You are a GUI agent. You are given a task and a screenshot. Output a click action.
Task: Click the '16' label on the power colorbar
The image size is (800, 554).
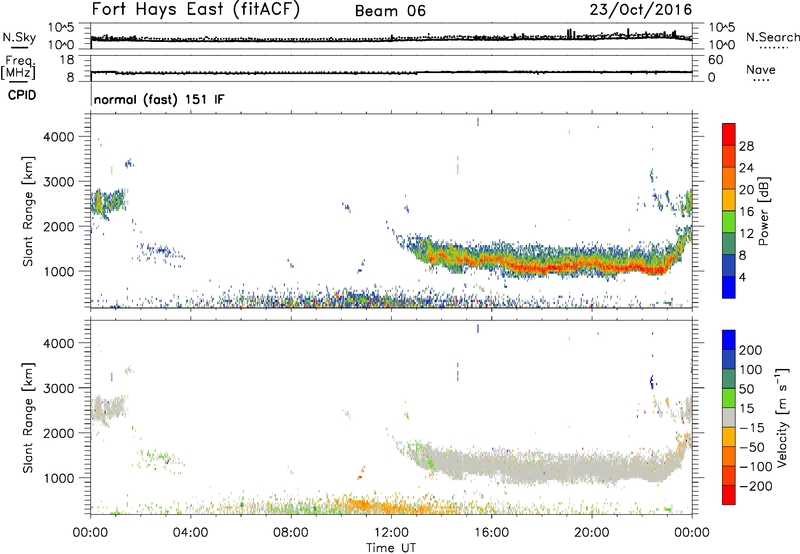pos(746,212)
